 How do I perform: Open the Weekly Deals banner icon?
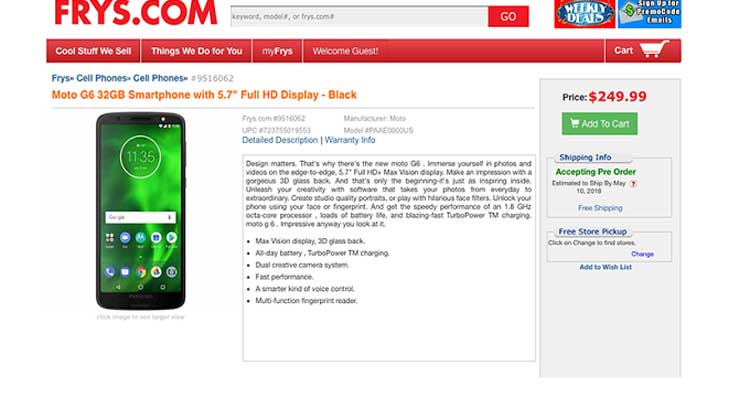pyautogui.click(x=585, y=14)
